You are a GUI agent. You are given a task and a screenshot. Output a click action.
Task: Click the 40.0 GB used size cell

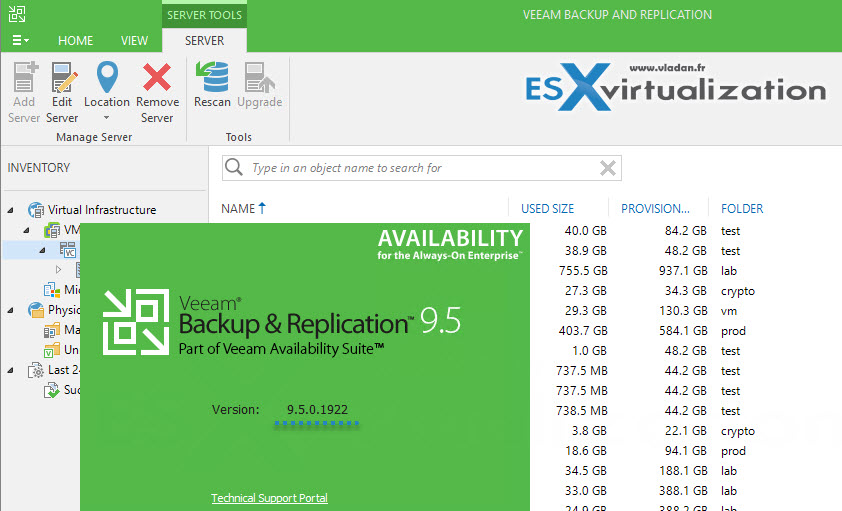586,231
